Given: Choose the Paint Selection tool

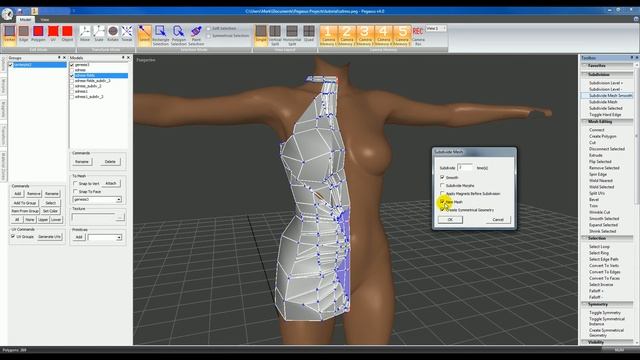Looking at the screenshot, I should click(196, 35).
